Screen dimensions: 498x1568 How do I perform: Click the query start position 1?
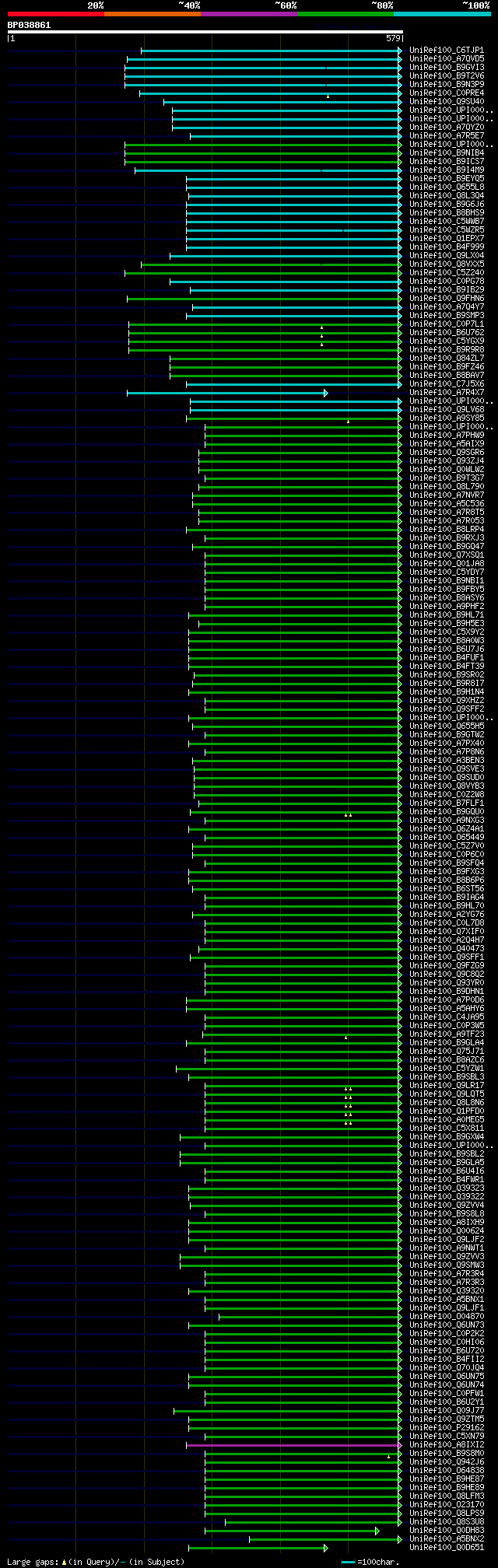pos(12,38)
